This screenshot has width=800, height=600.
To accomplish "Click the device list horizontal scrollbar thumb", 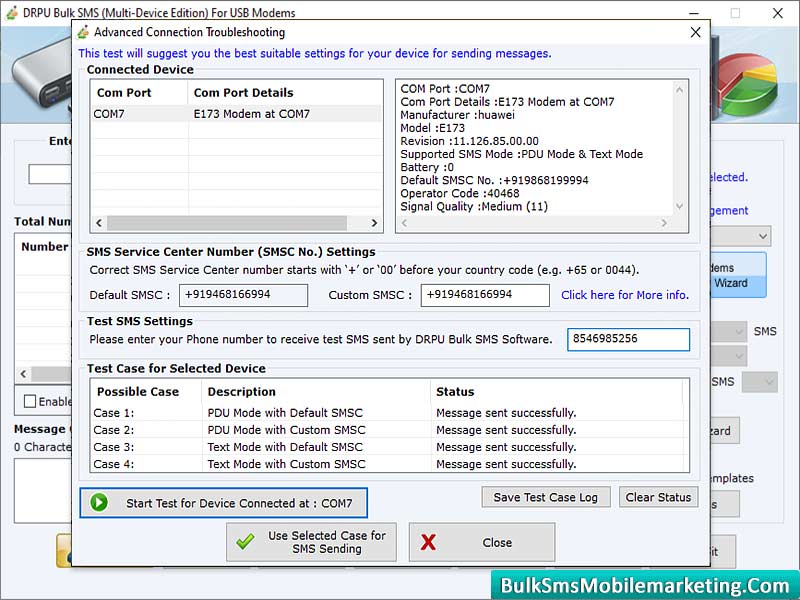I will (x=227, y=223).
